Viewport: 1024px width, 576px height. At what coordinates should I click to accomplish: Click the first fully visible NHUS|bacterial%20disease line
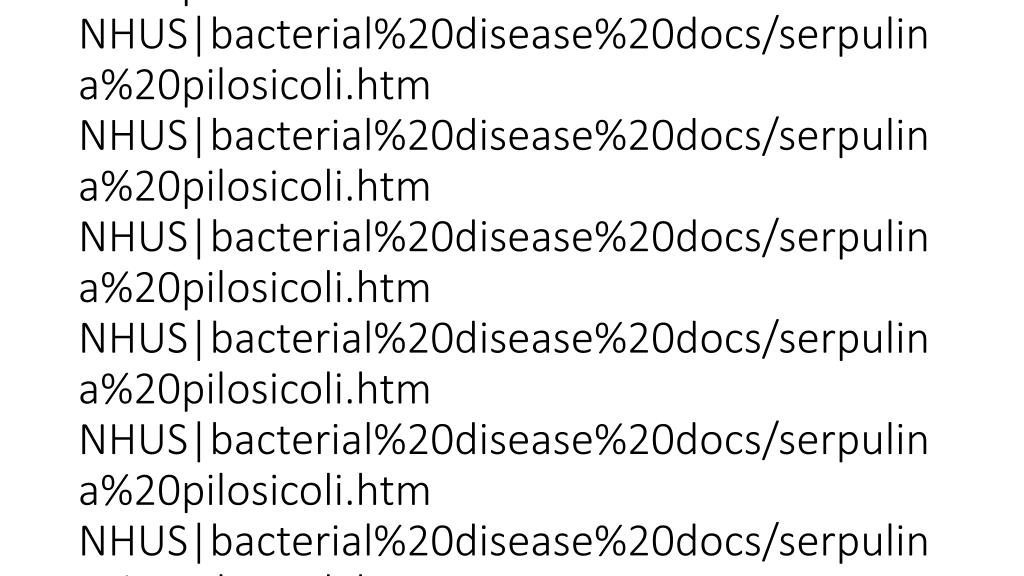[504, 36]
